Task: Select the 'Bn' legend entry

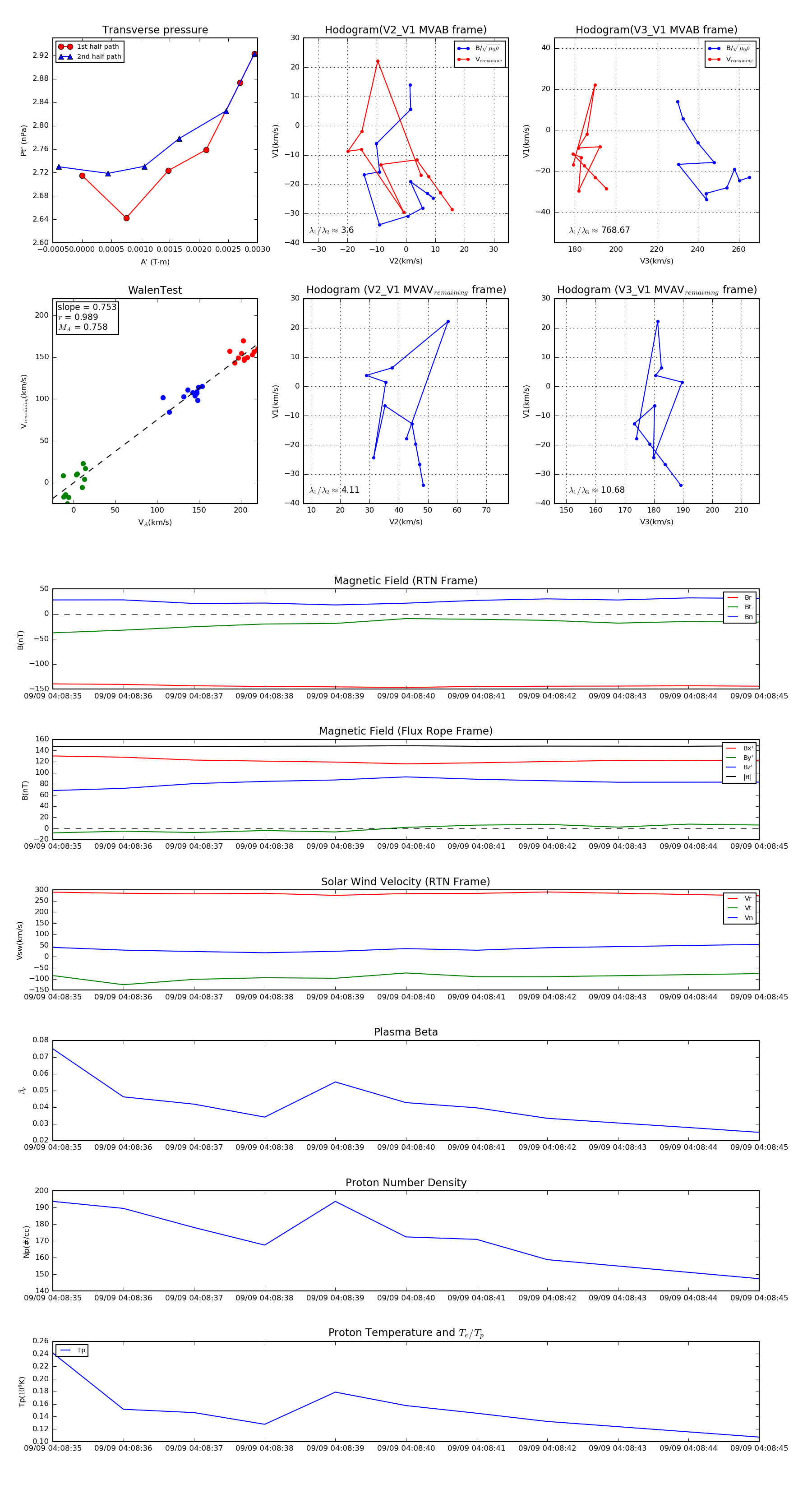Action: pyautogui.click(x=740, y=617)
